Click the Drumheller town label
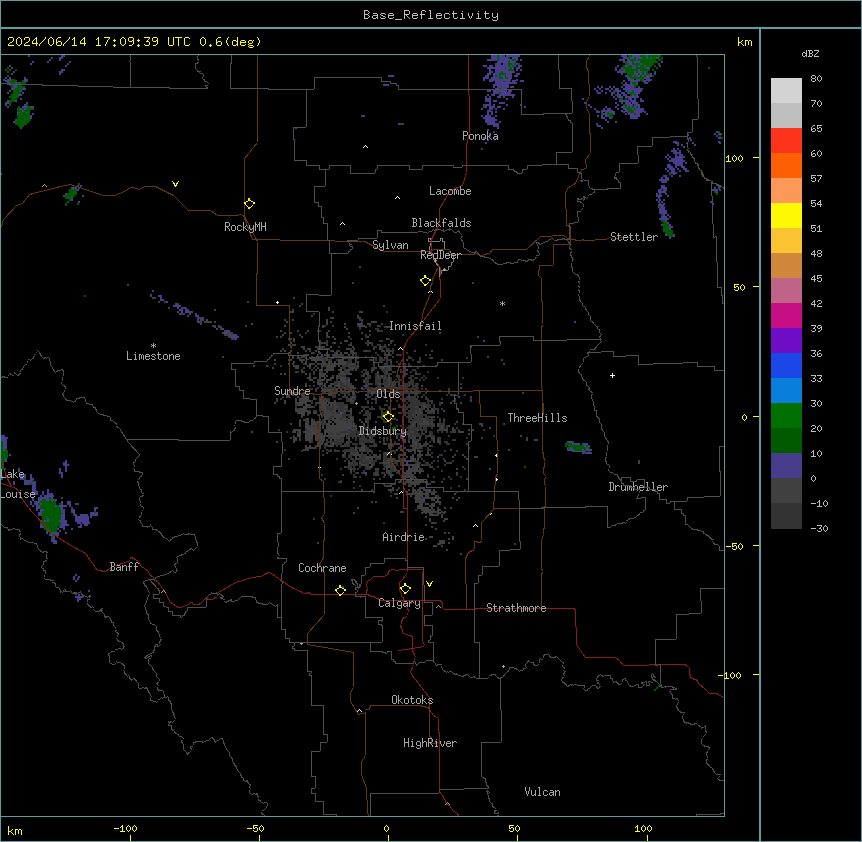This screenshot has height=842, width=862. 638,487
